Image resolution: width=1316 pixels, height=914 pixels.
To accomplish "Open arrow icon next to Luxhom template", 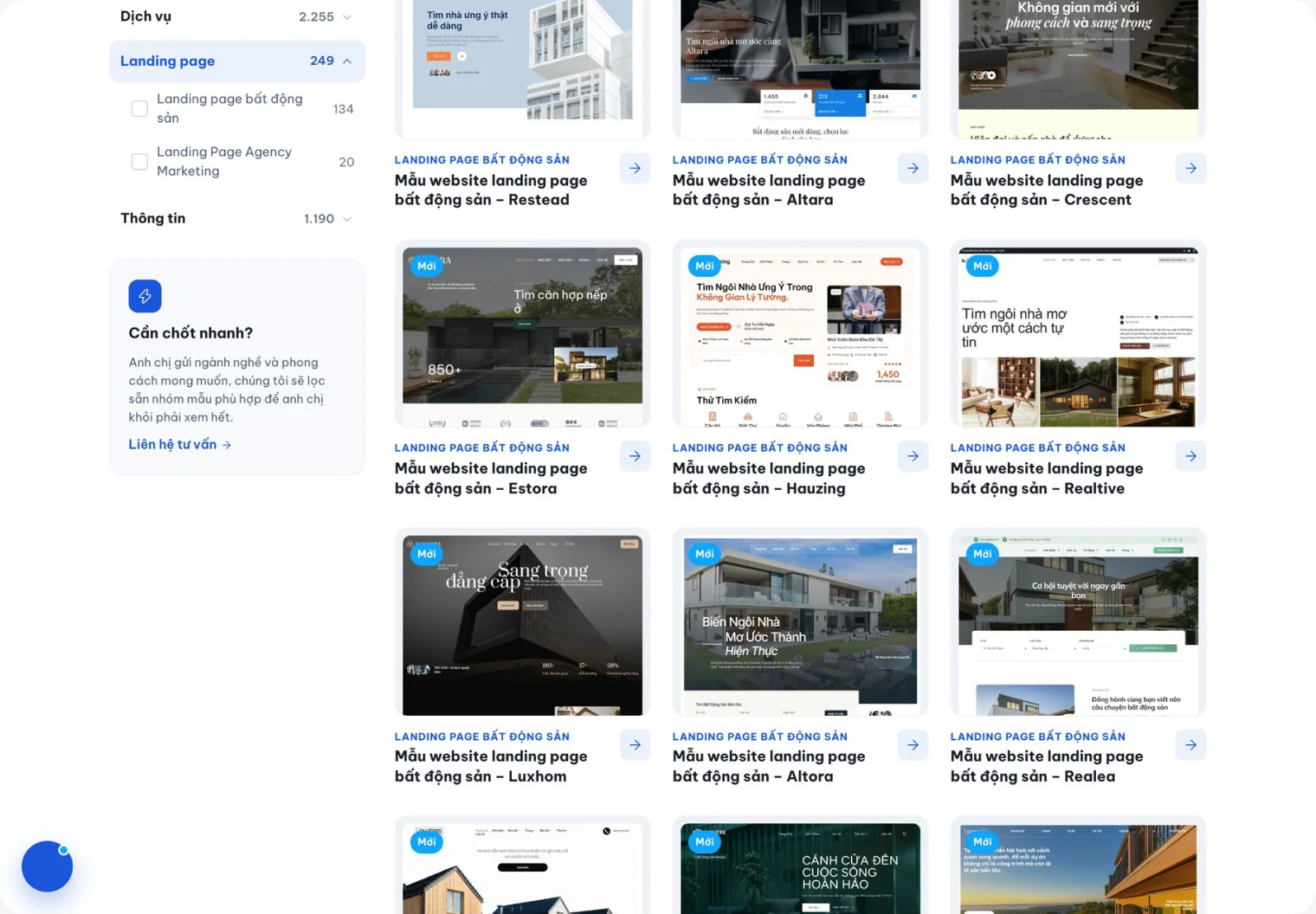I will [x=635, y=744].
